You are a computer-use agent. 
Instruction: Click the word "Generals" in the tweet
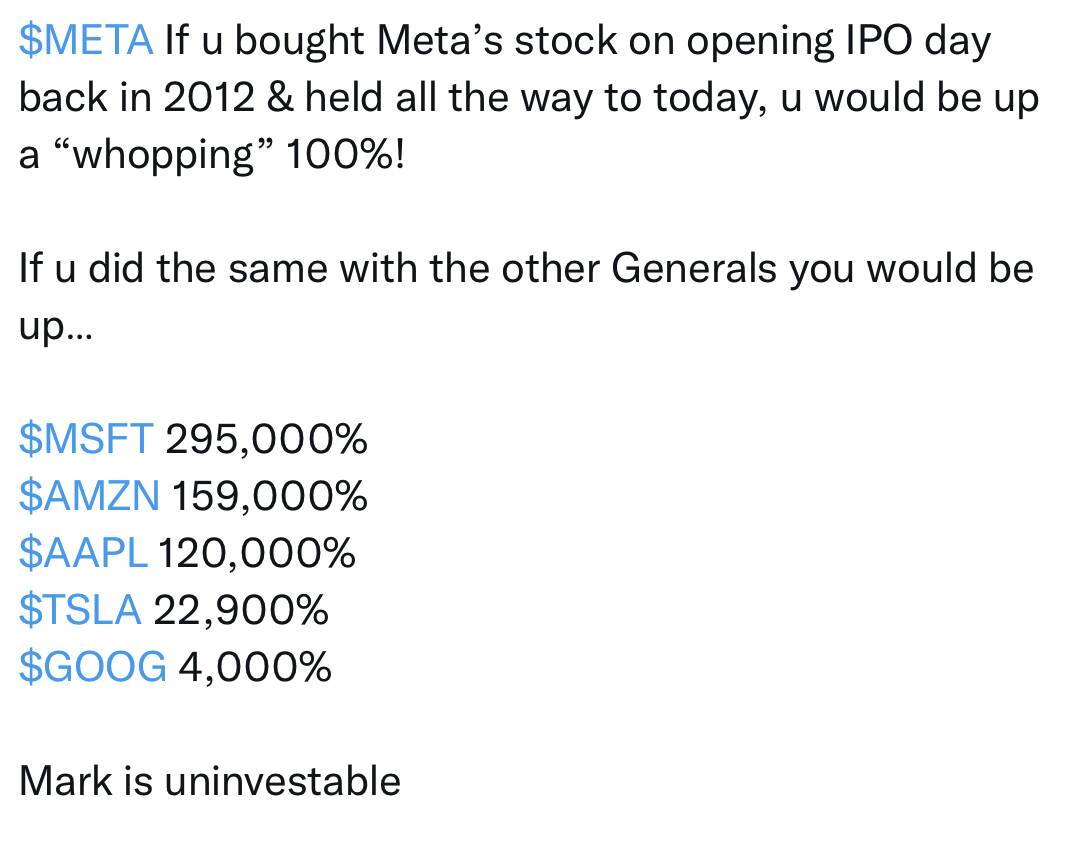click(693, 270)
